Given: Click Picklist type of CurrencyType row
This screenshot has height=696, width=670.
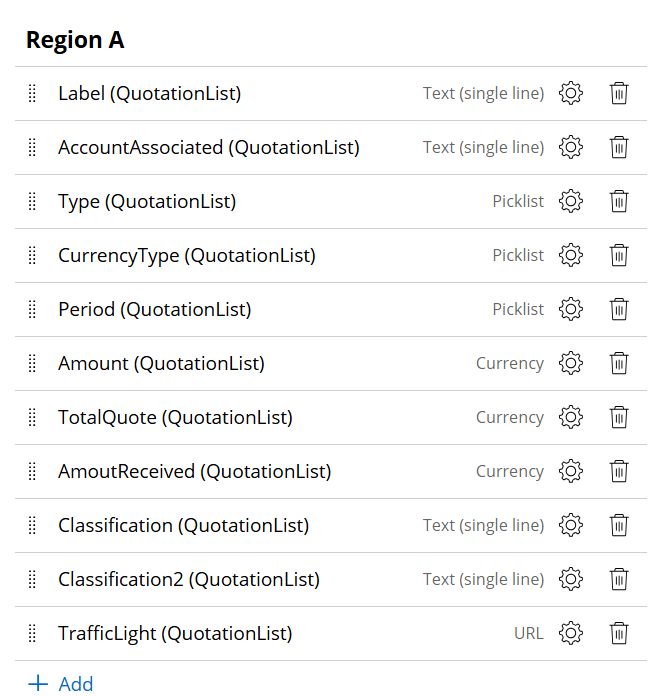Looking at the screenshot, I should pos(518,255).
